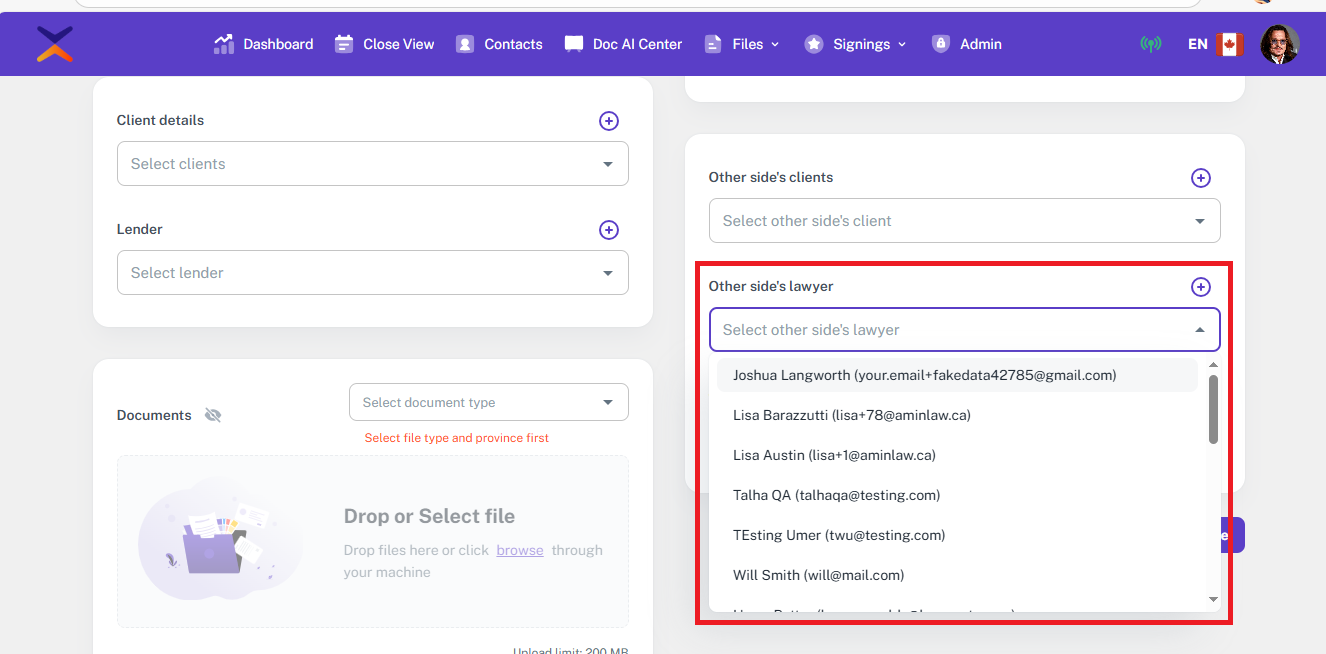The width and height of the screenshot is (1326, 654).
Task: Open the Select lender dropdown
Action: pyautogui.click(x=372, y=273)
